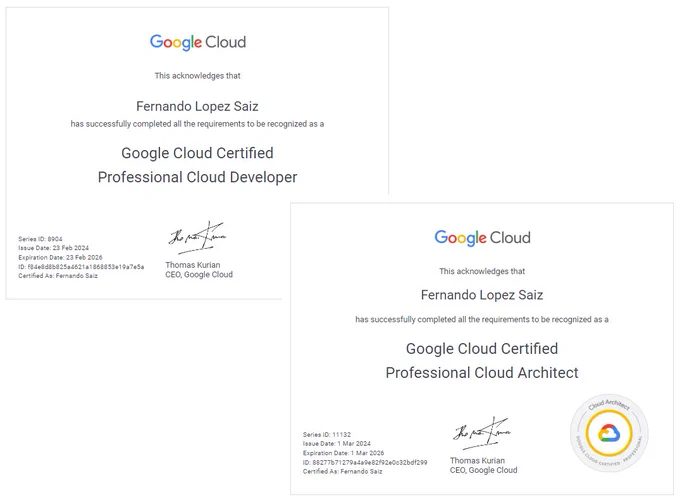Click the Google Cloud logo on Architect certificate
The image size is (680, 502).
tap(482, 238)
